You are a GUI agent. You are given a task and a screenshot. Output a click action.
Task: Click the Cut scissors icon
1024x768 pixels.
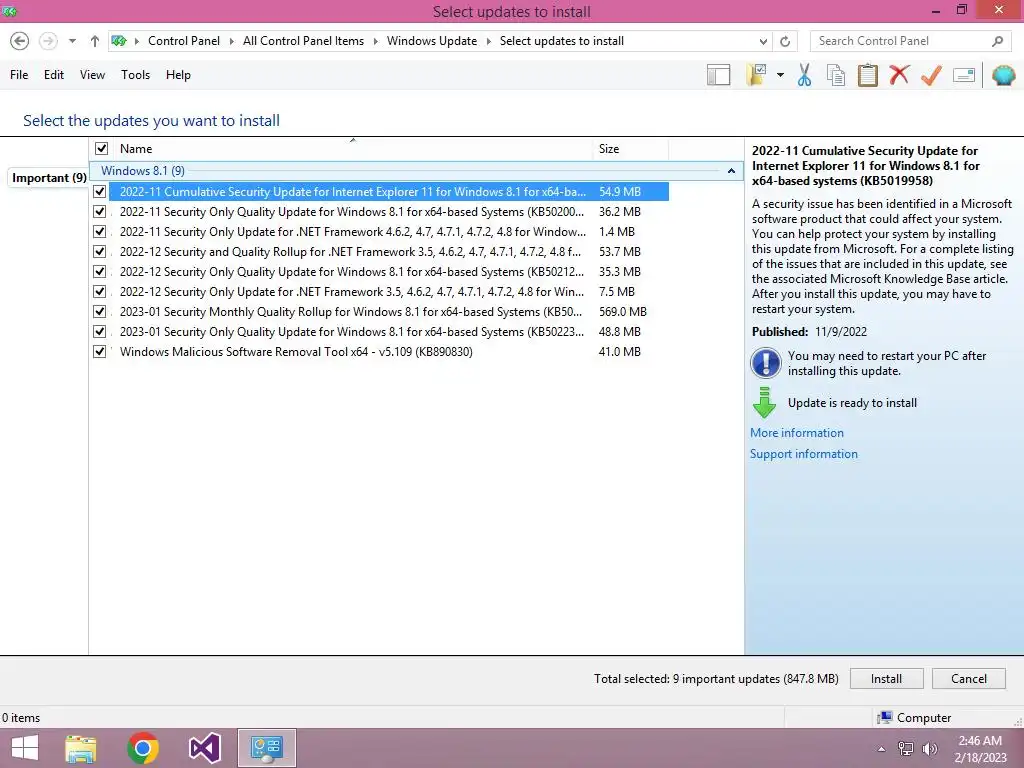pos(805,75)
